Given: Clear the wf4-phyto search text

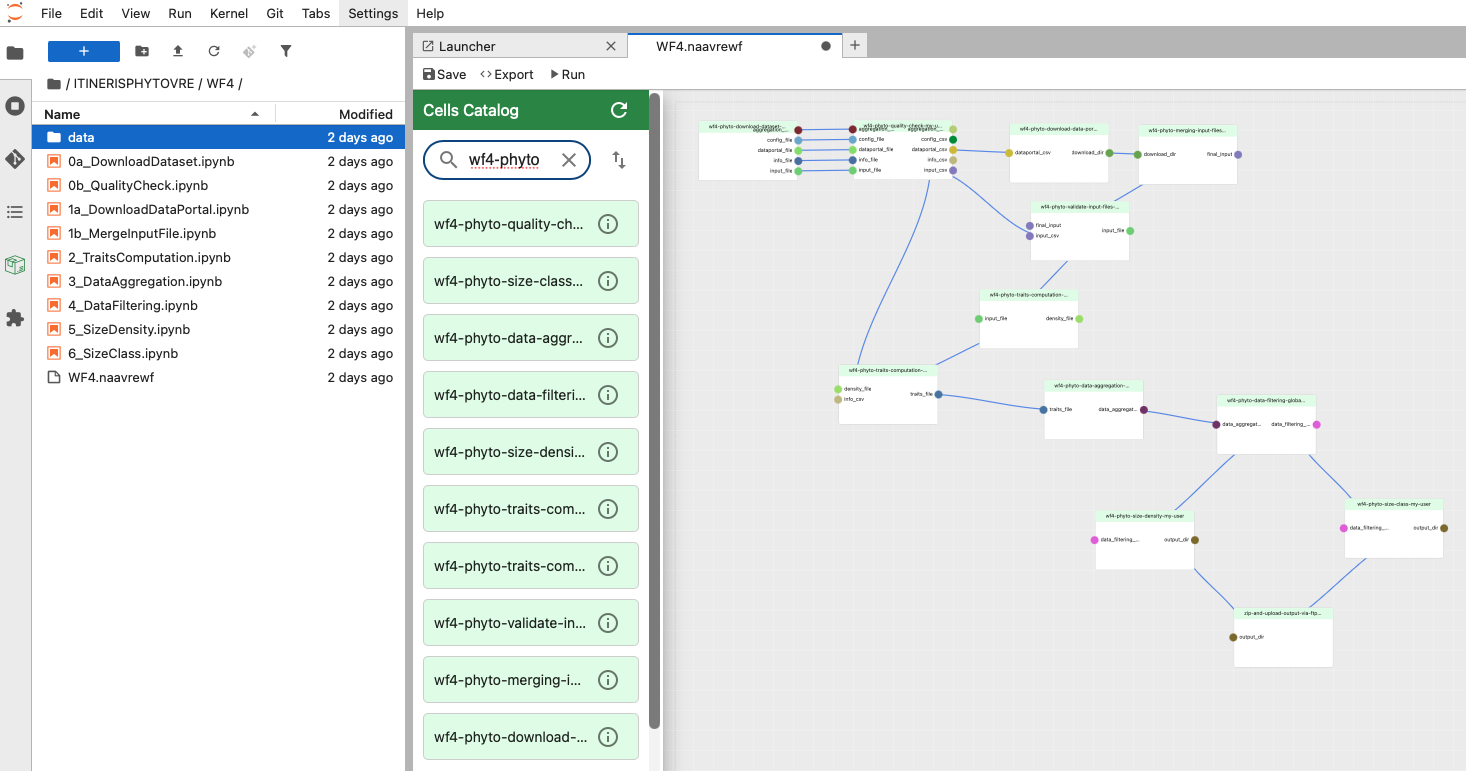Looking at the screenshot, I should pos(568,160).
